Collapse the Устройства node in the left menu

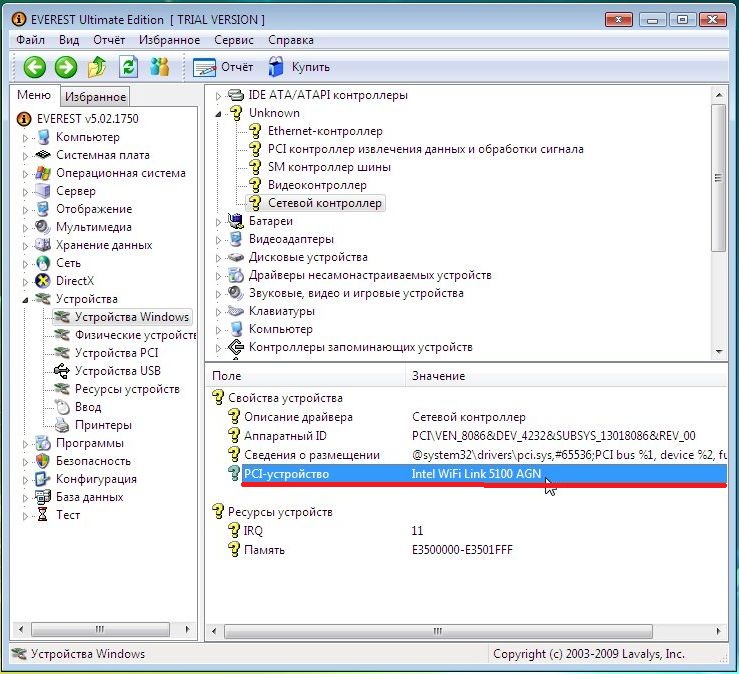coord(25,300)
